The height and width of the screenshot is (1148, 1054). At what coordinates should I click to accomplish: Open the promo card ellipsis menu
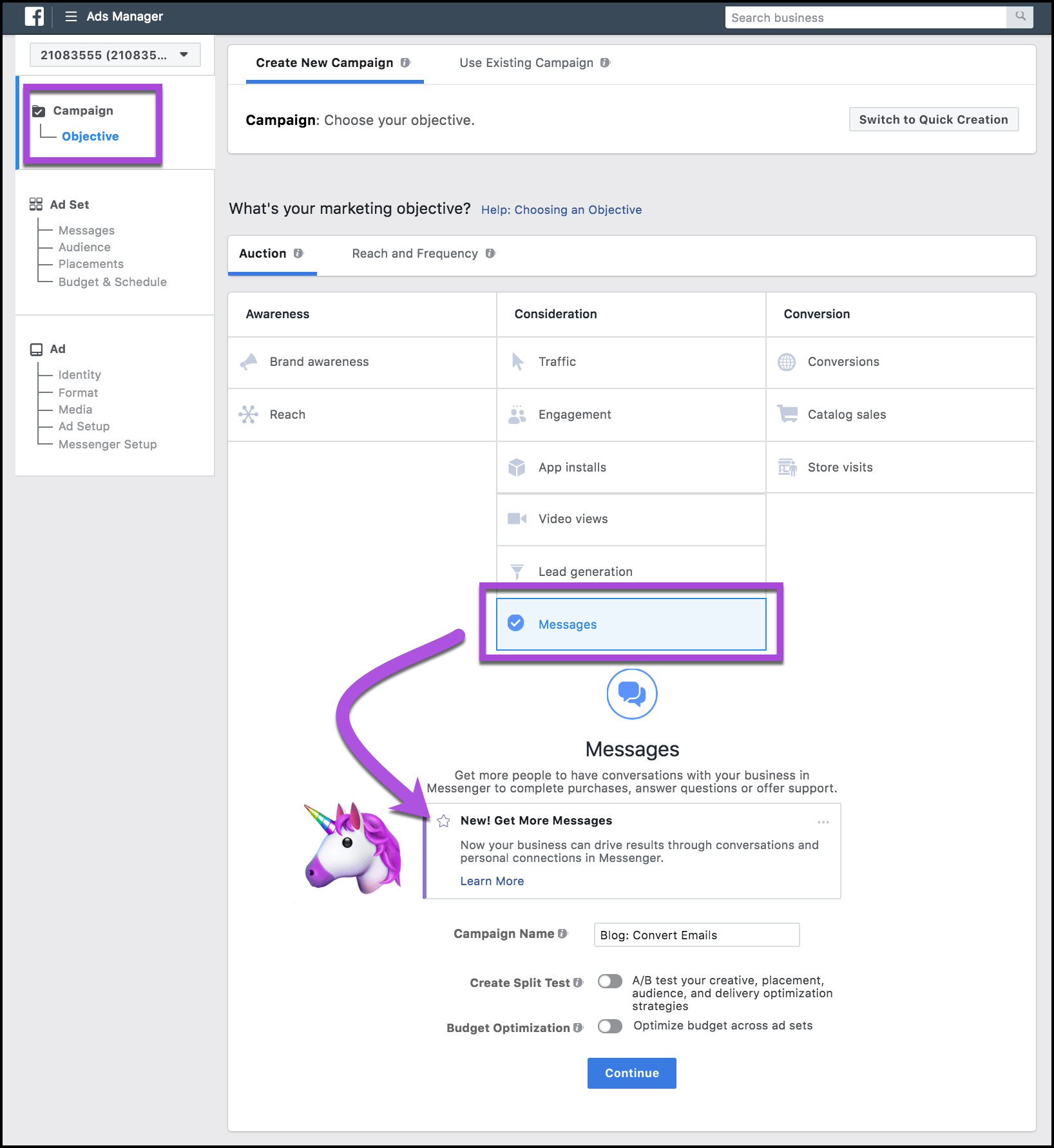click(823, 821)
